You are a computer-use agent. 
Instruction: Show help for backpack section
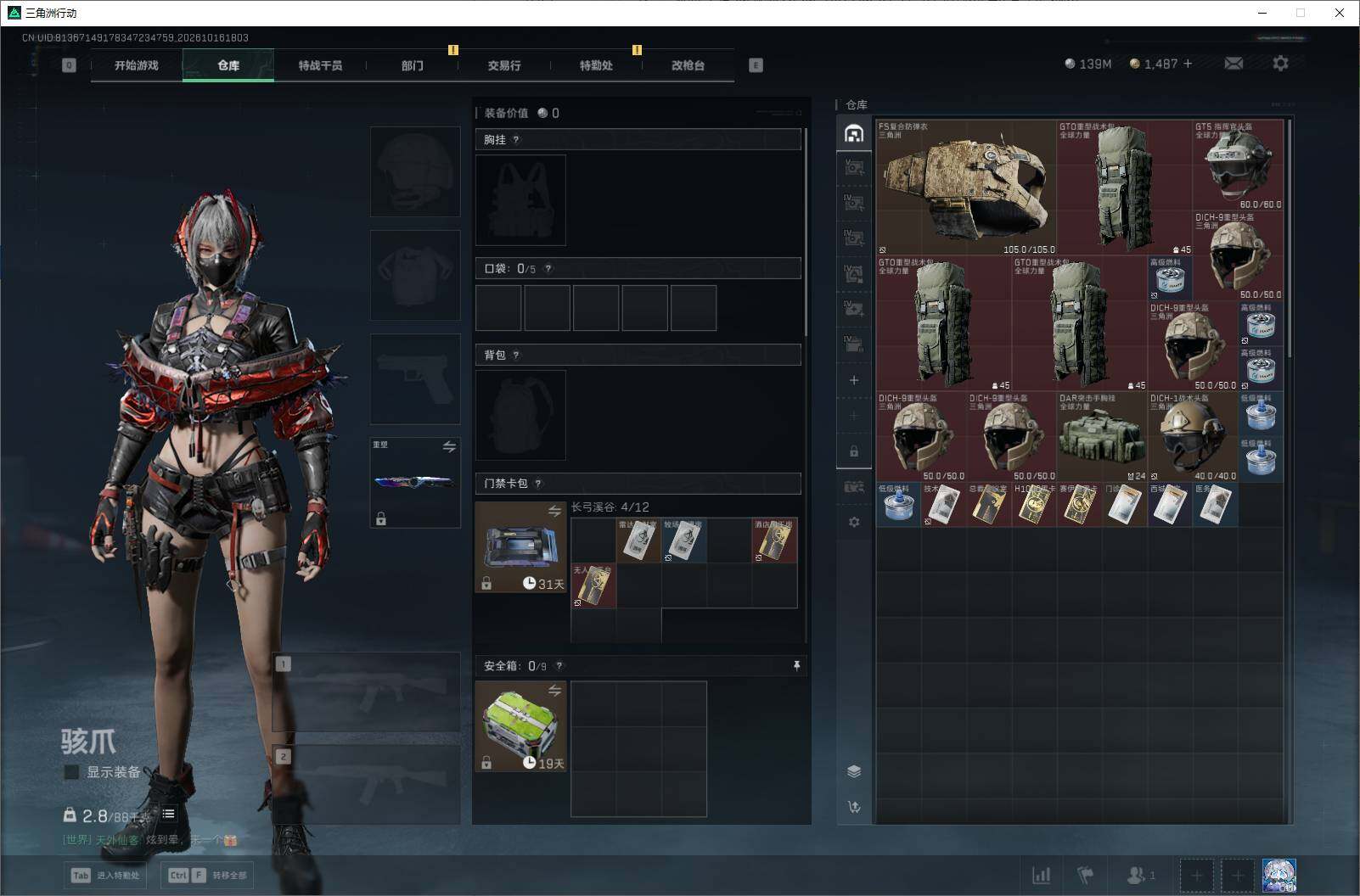(516, 356)
